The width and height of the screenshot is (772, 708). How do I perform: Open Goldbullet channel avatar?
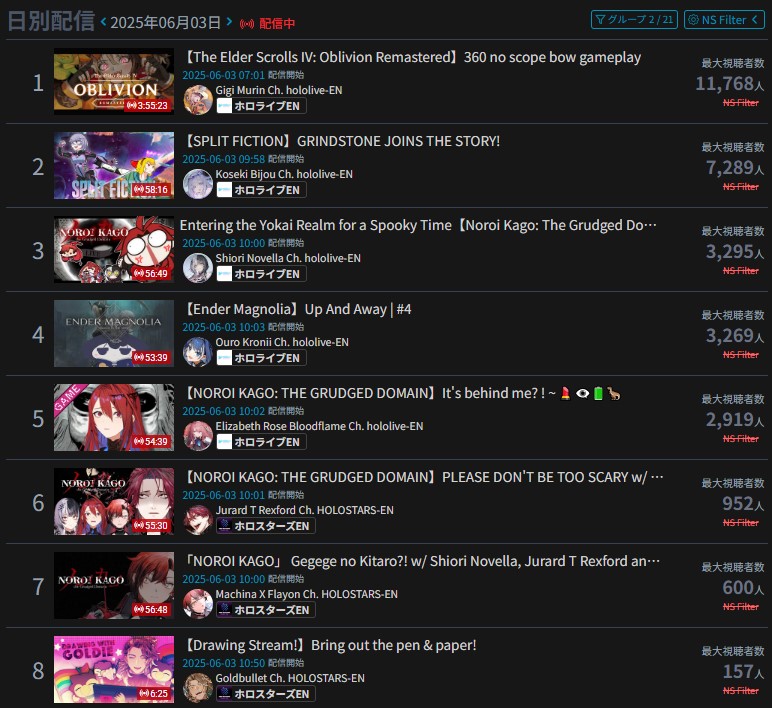[x=198, y=688]
